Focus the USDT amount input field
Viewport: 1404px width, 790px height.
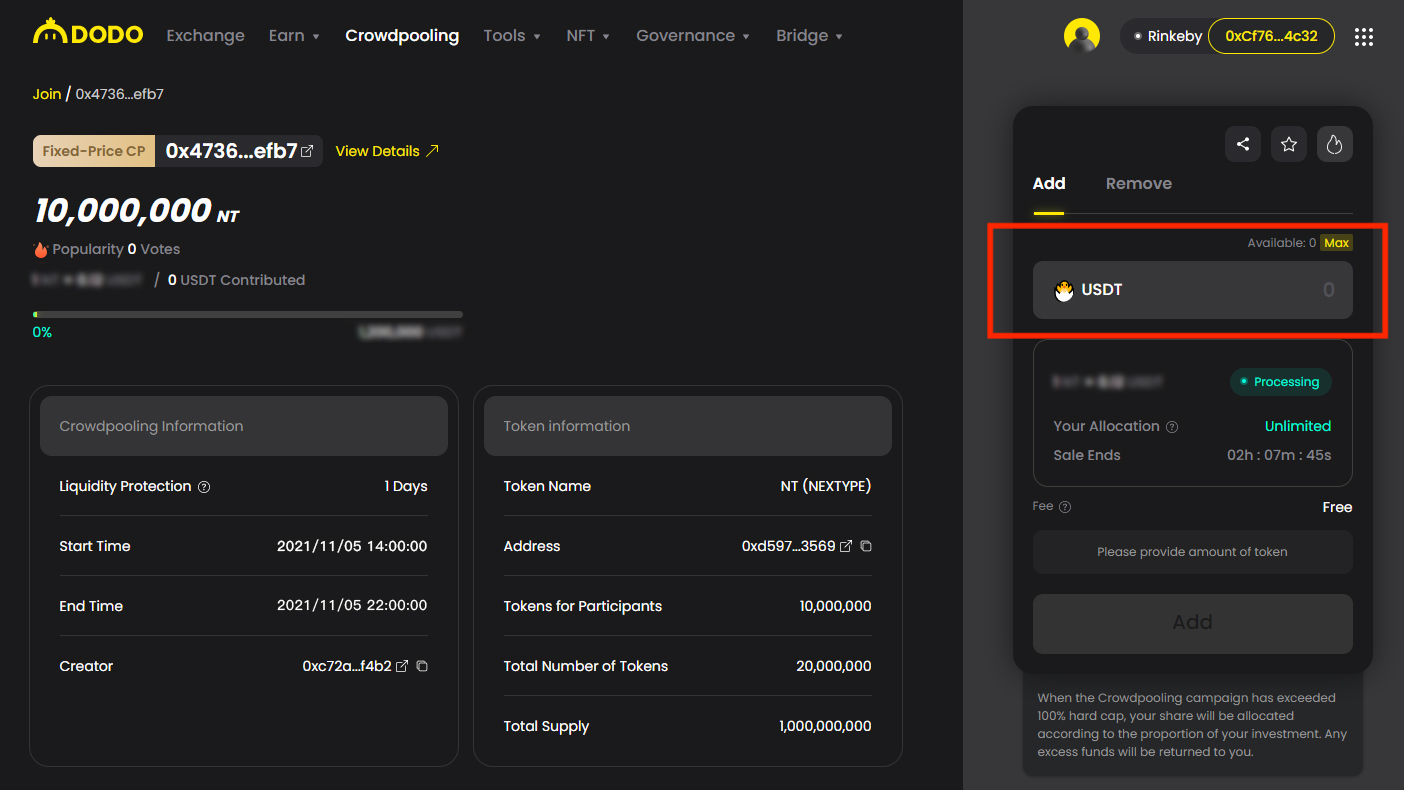(1193, 290)
